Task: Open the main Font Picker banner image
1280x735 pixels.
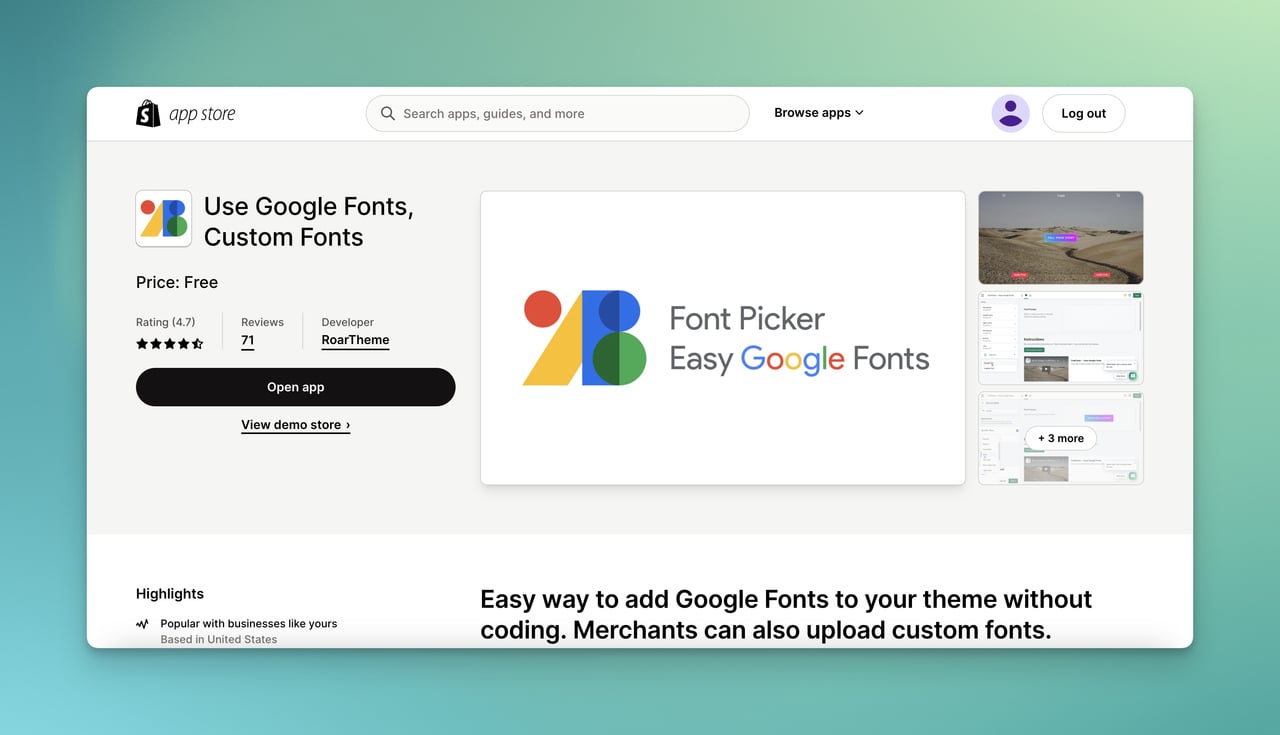Action: point(723,338)
